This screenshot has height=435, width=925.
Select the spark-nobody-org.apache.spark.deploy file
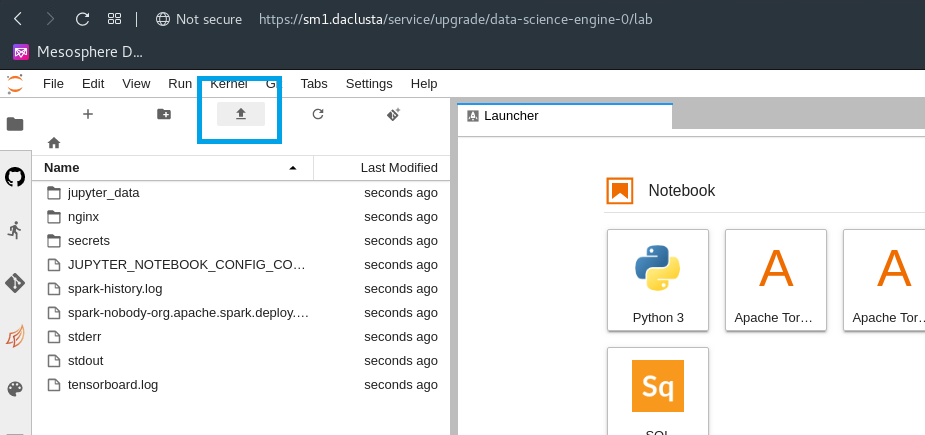point(241,313)
